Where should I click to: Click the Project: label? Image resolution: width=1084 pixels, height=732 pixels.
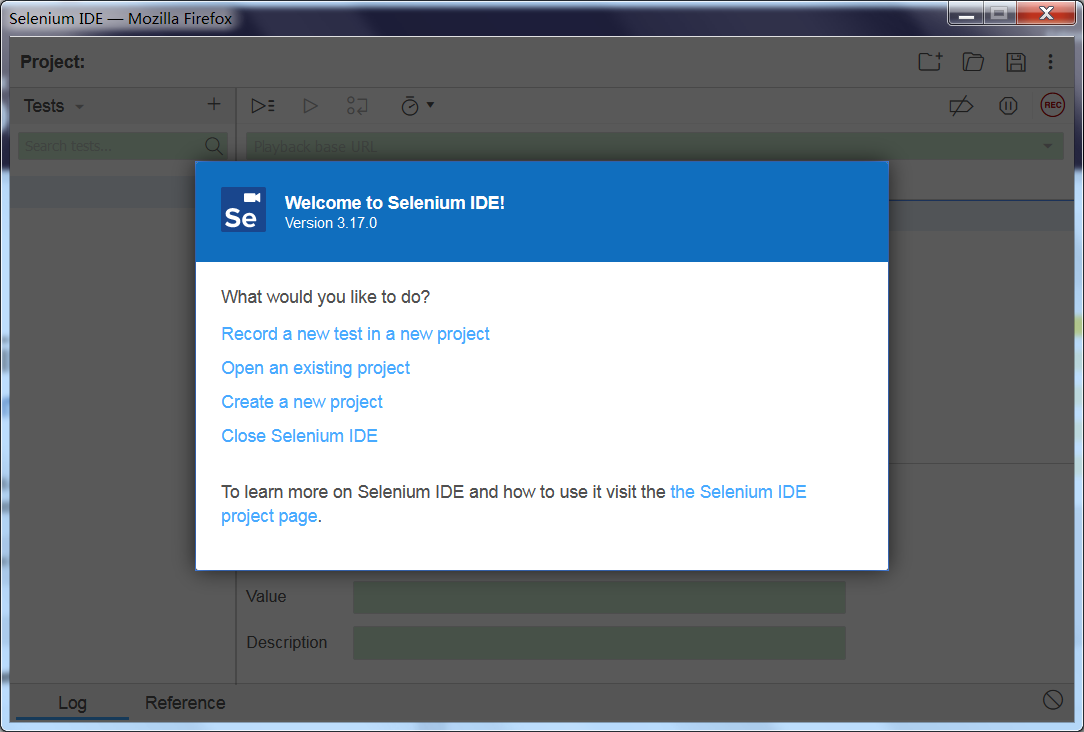(x=53, y=62)
